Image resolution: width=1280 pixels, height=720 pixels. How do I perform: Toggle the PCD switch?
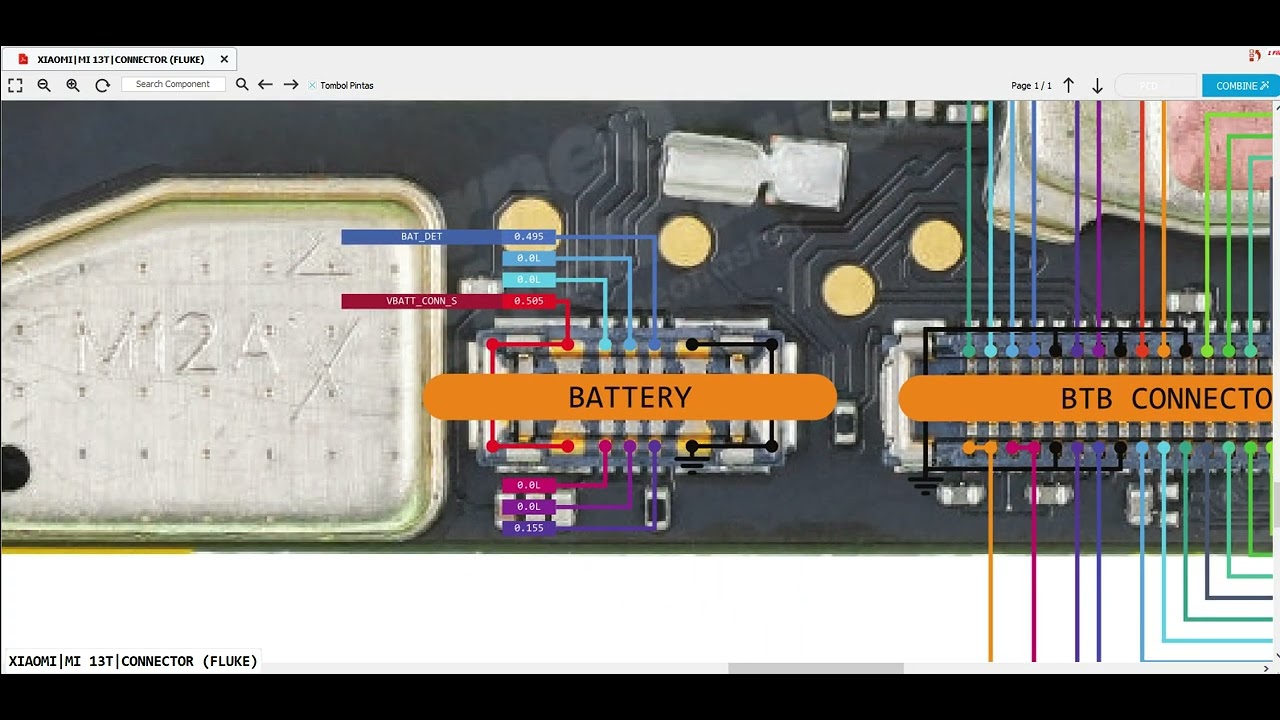tap(1155, 86)
